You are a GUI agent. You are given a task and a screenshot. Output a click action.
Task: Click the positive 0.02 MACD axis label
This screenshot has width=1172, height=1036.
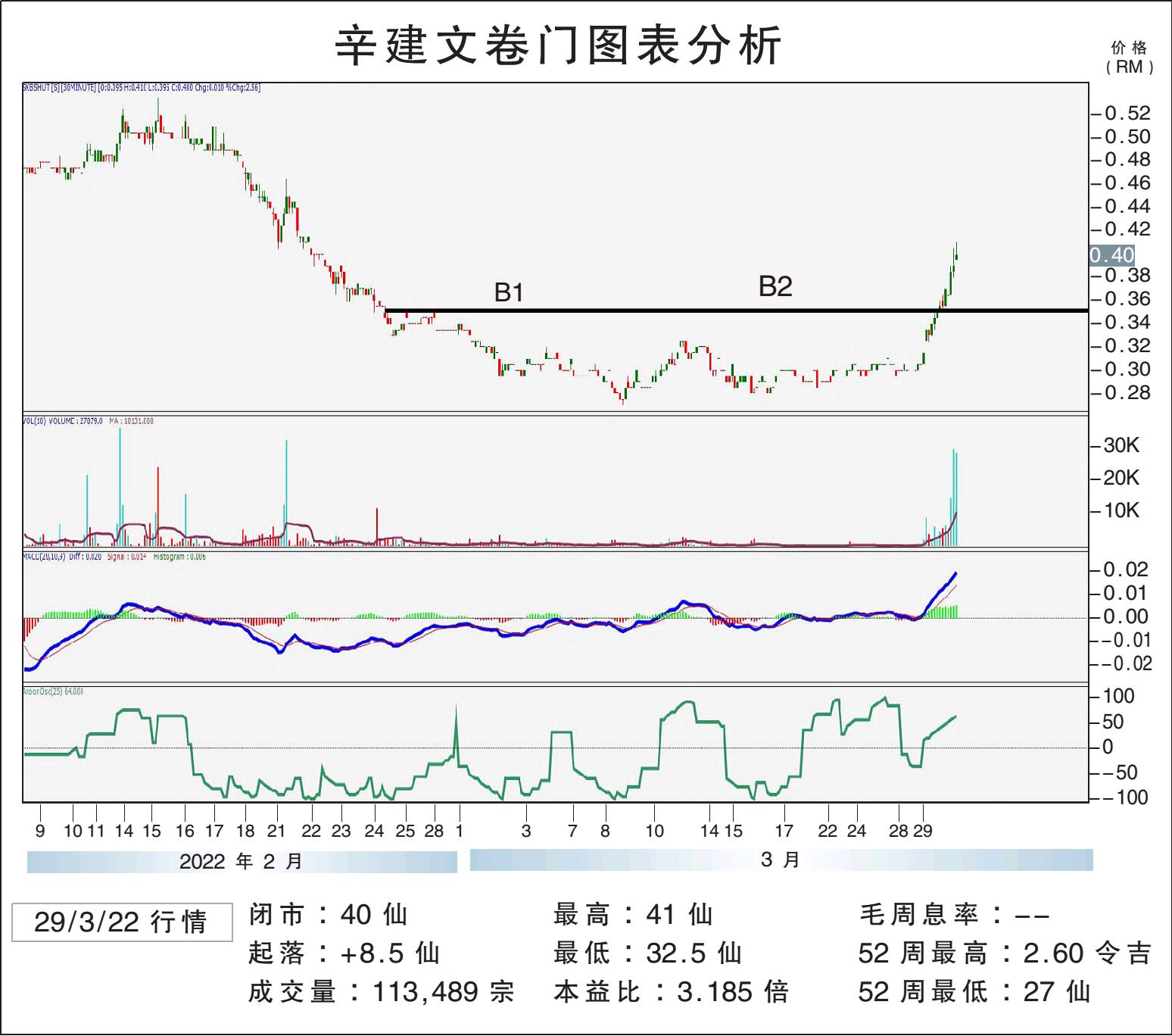click(x=1126, y=569)
